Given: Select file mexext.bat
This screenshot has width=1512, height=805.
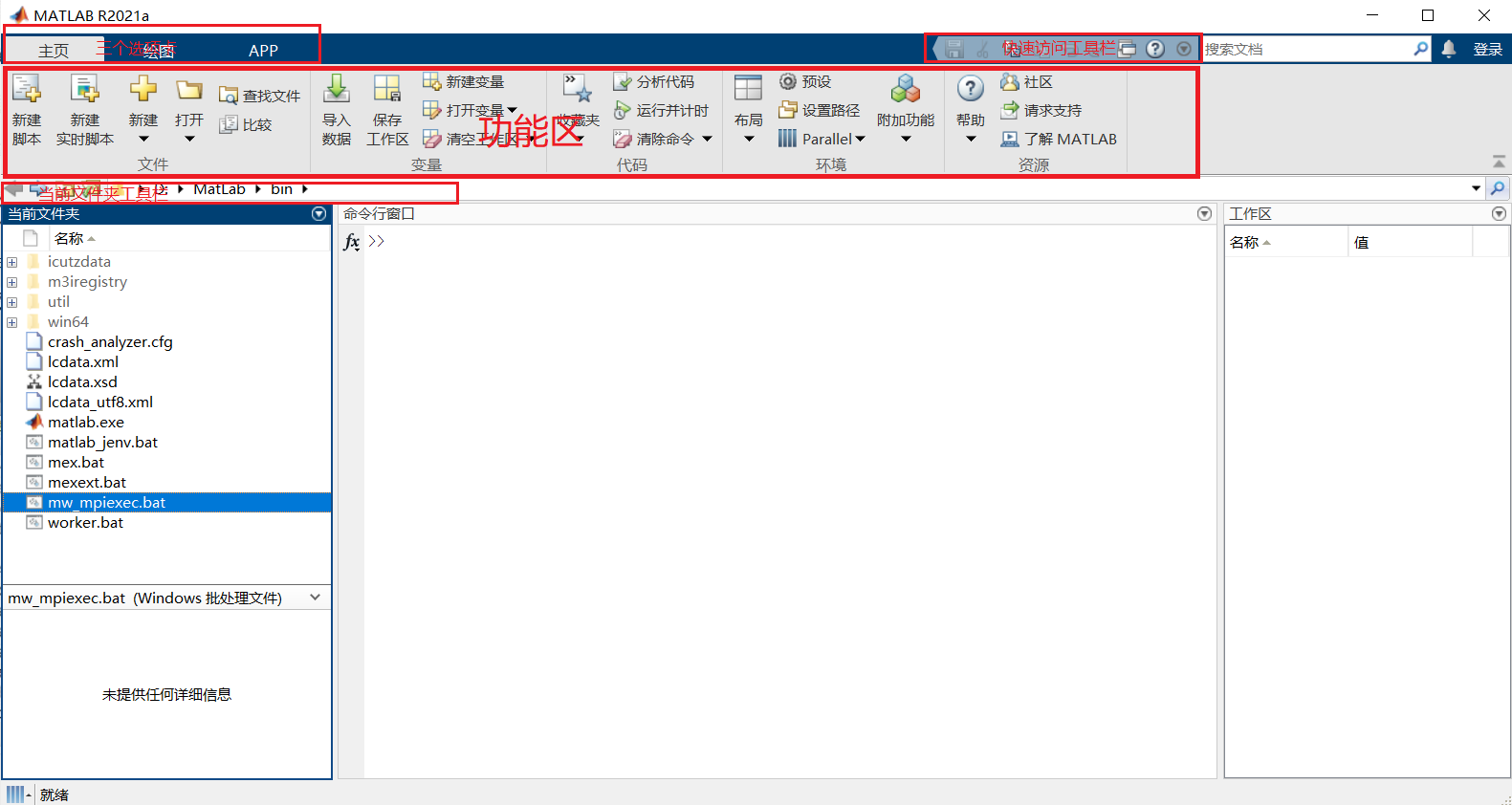Looking at the screenshot, I should point(87,483).
